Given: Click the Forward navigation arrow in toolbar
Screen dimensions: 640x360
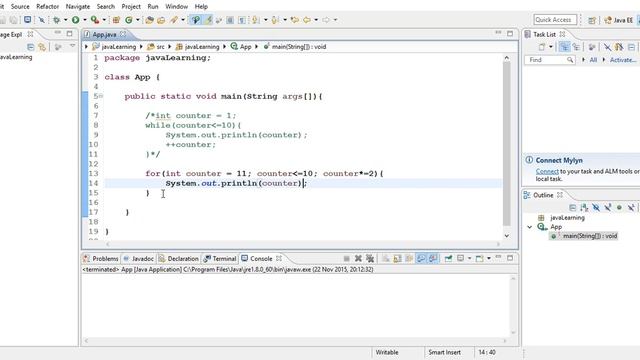Looking at the screenshot, I should click(x=326, y=20).
